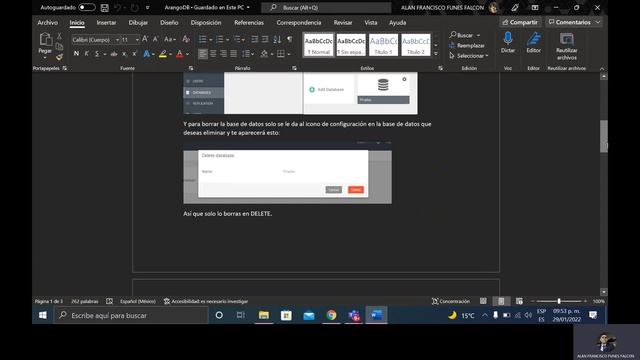Clear all formatting icon
This screenshot has height=360, width=640.
point(186,39)
